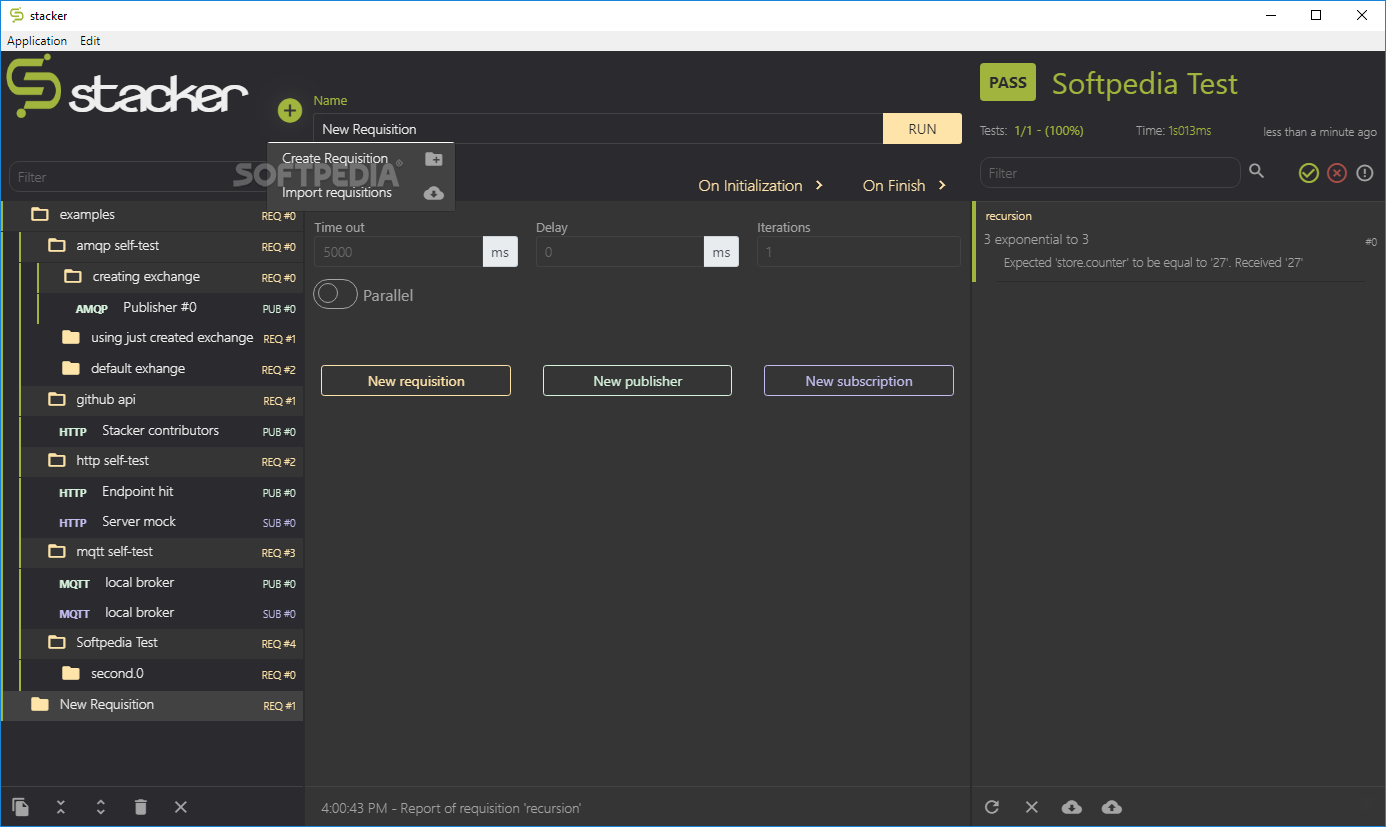The width and height of the screenshot is (1386, 827).
Task: Click the '3 exponential to 3' test result
Action: click(1036, 239)
